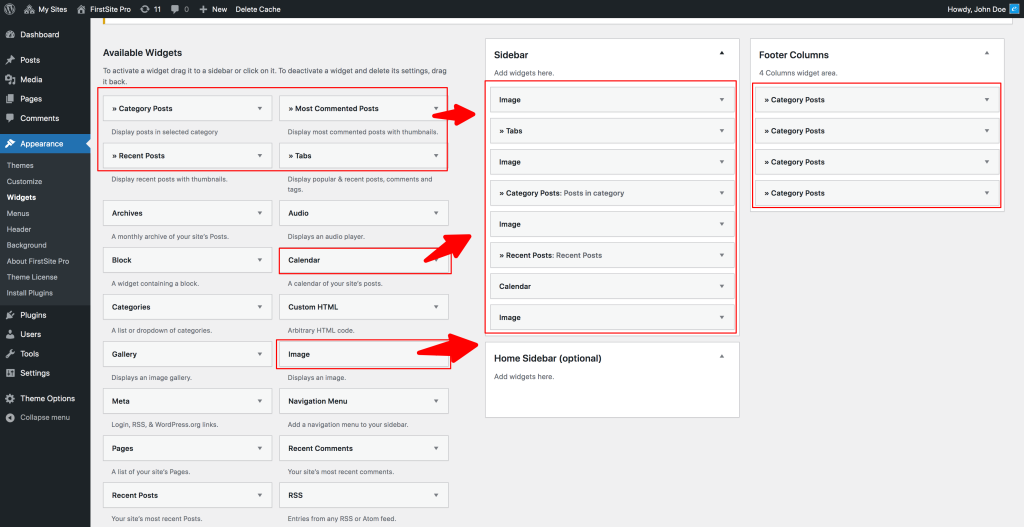The height and width of the screenshot is (527, 1024).
Task: Click the WordPress logo icon
Action: click(10, 9)
